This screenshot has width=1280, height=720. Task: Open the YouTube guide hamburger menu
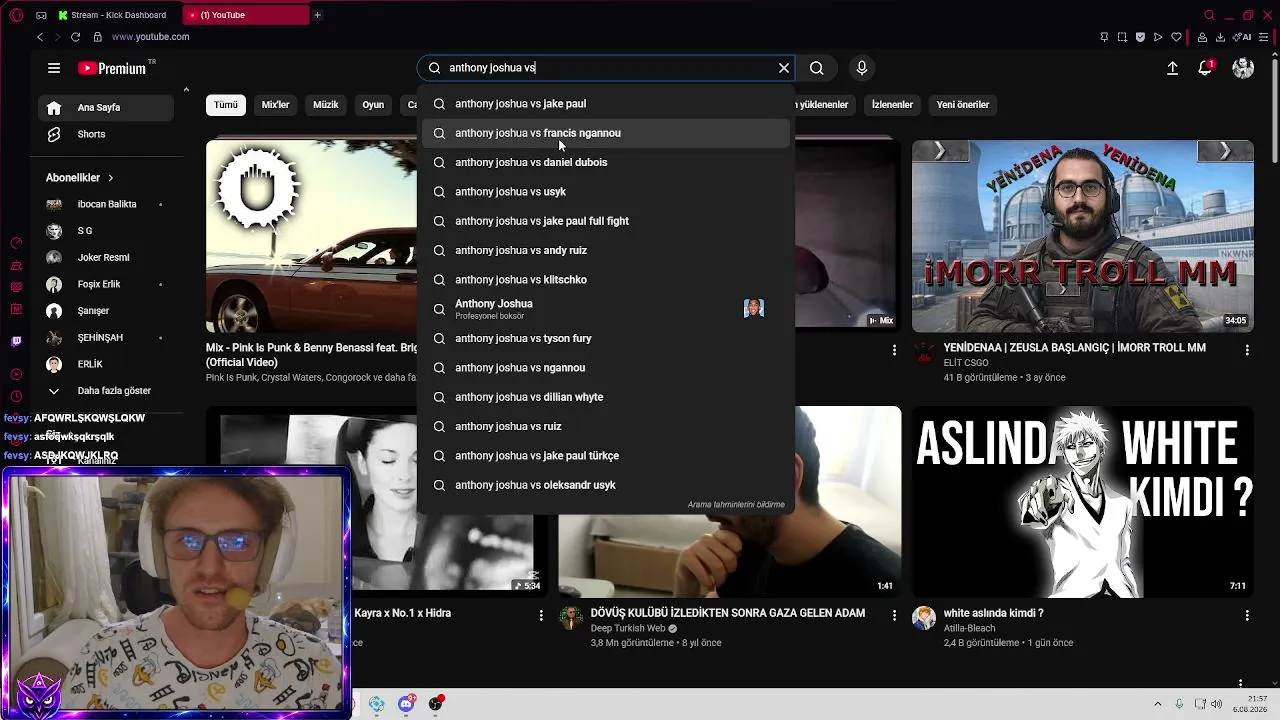coord(54,68)
